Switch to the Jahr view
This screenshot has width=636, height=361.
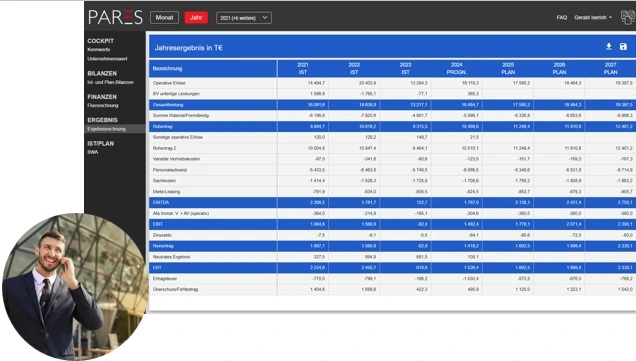pyautogui.click(x=196, y=17)
